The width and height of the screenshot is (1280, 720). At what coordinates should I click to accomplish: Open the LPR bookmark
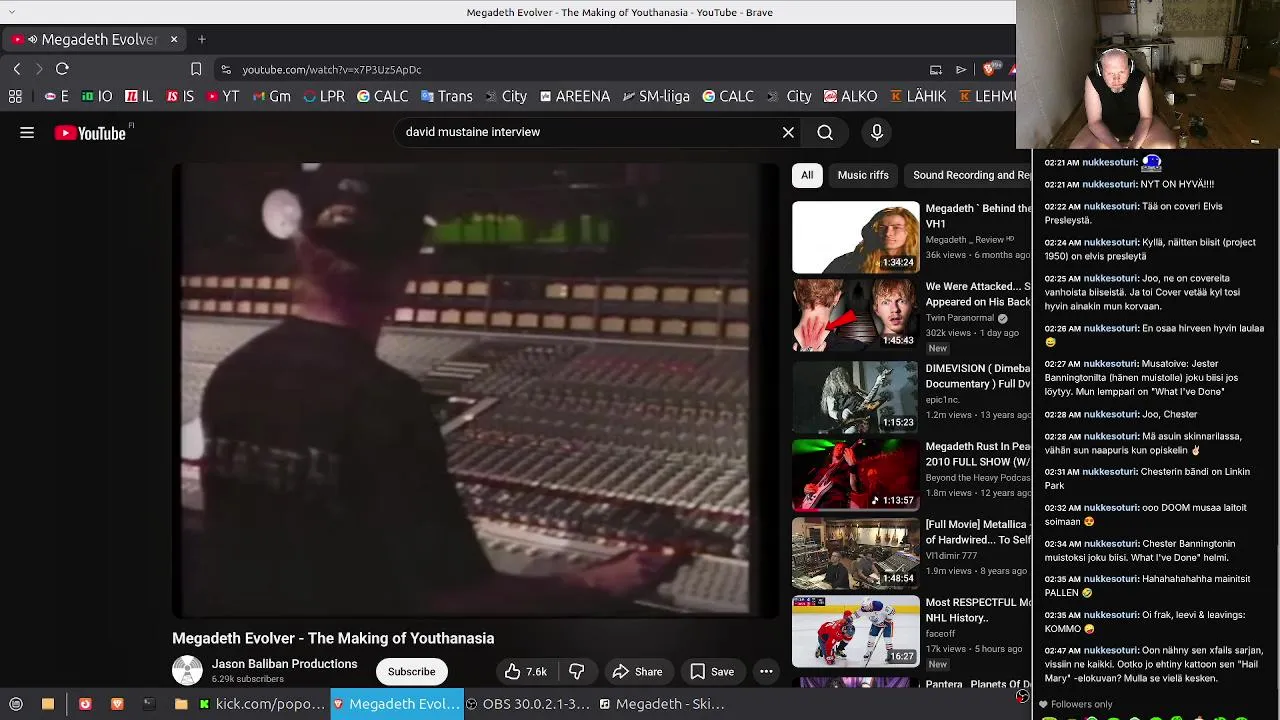(324, 96)
